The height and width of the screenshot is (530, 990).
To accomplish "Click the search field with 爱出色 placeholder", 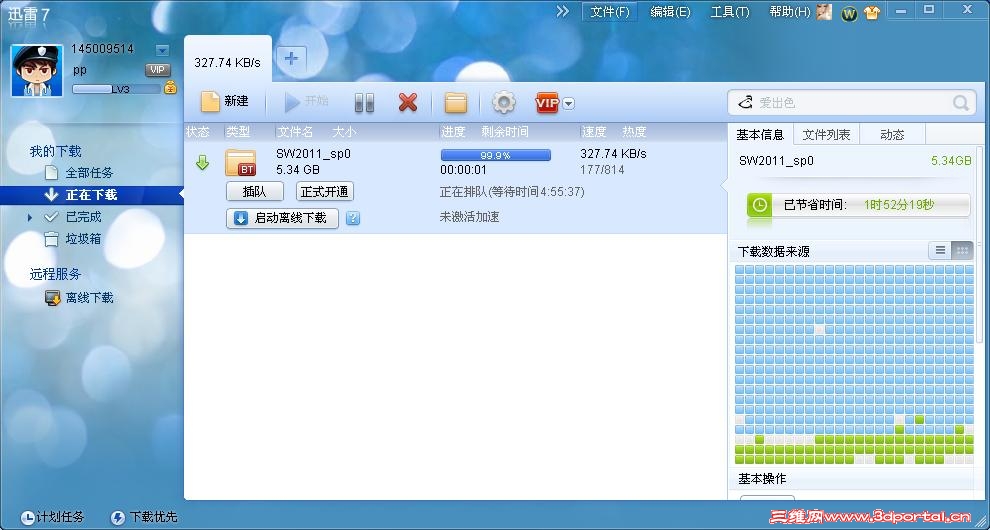I will point(850,102).
